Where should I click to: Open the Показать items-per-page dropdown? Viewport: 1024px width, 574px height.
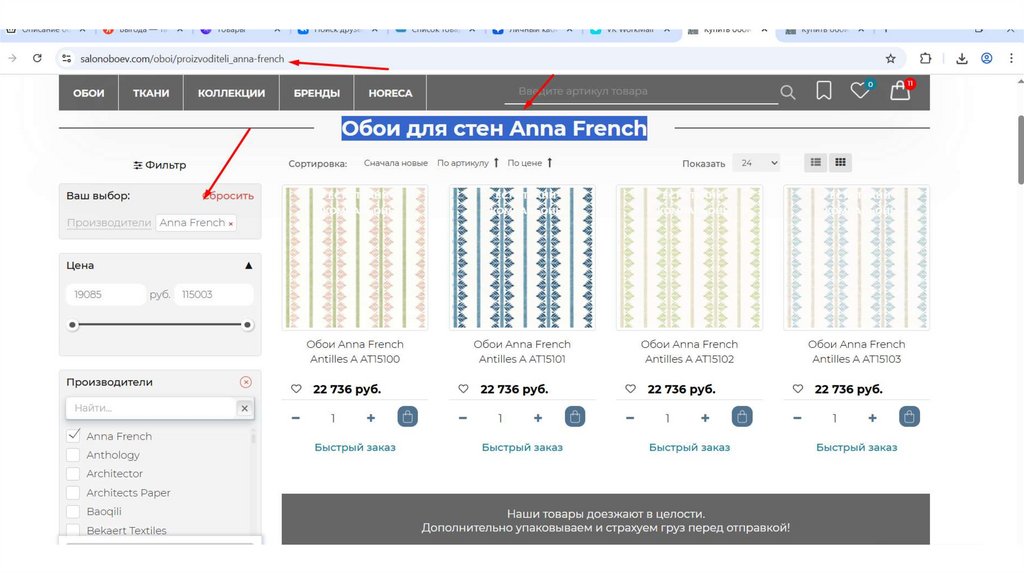(756, 163)
